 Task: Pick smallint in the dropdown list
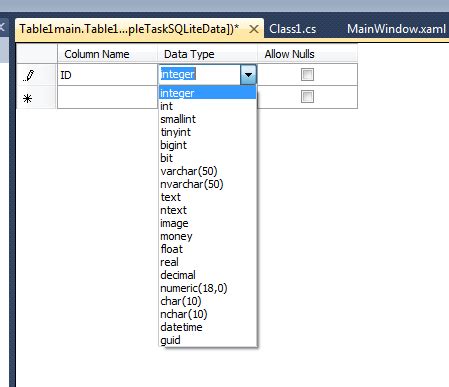coord(208,119)
